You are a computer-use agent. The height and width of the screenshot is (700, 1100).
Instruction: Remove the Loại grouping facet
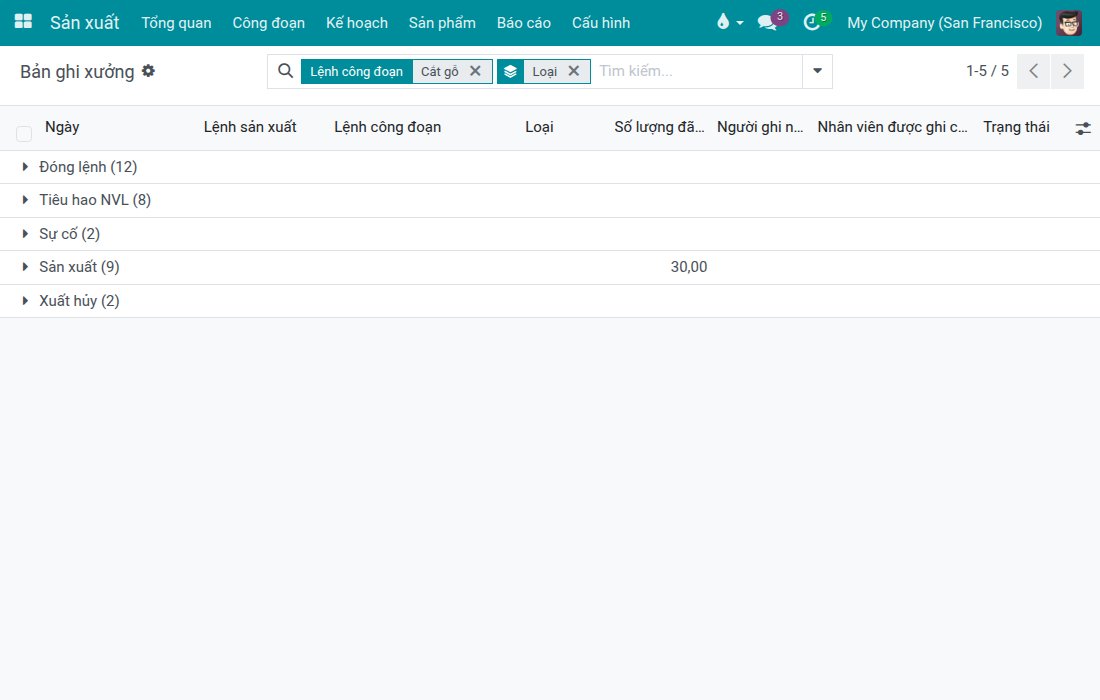click(x=573, y=71)
